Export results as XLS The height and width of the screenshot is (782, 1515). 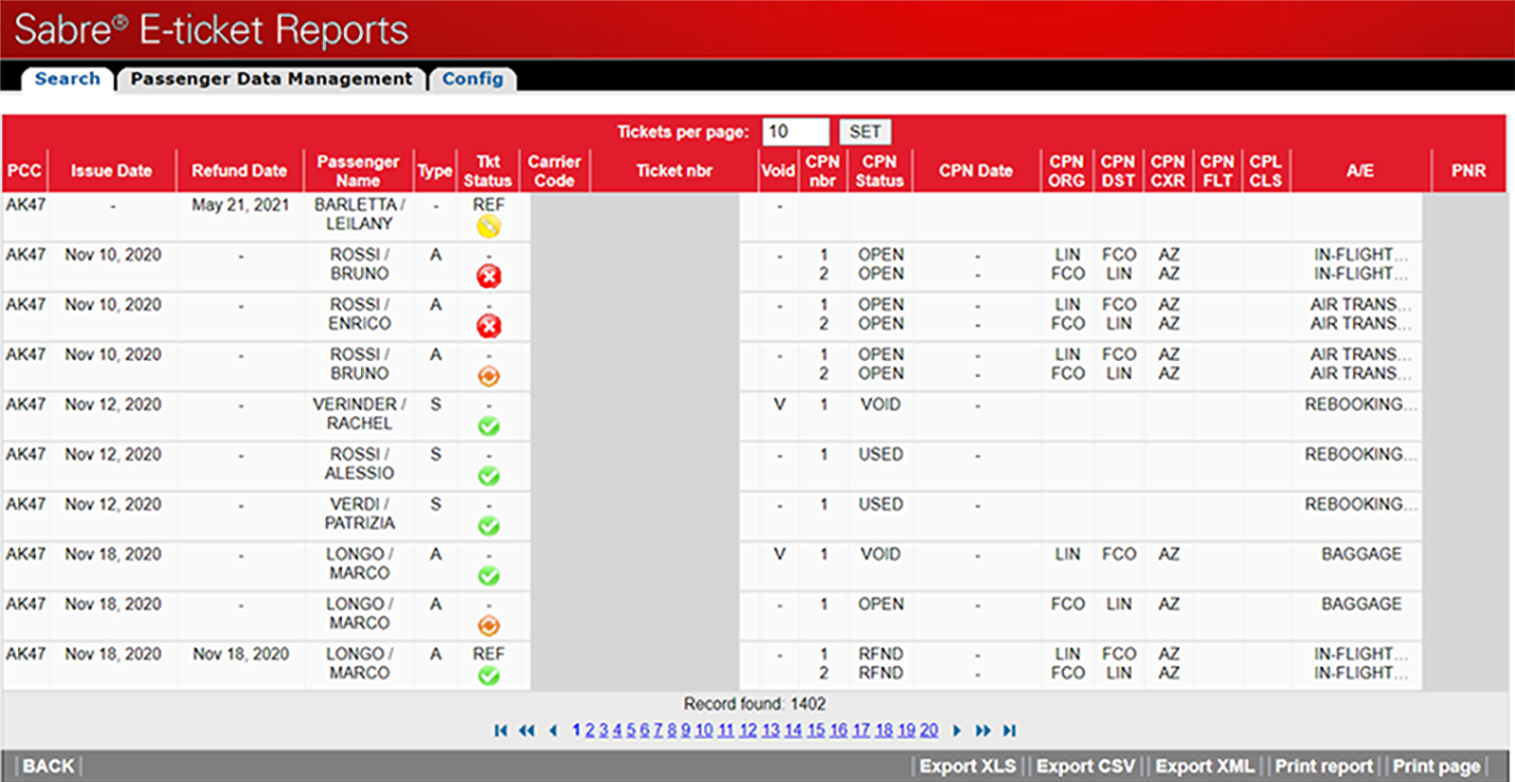[968, 766]
